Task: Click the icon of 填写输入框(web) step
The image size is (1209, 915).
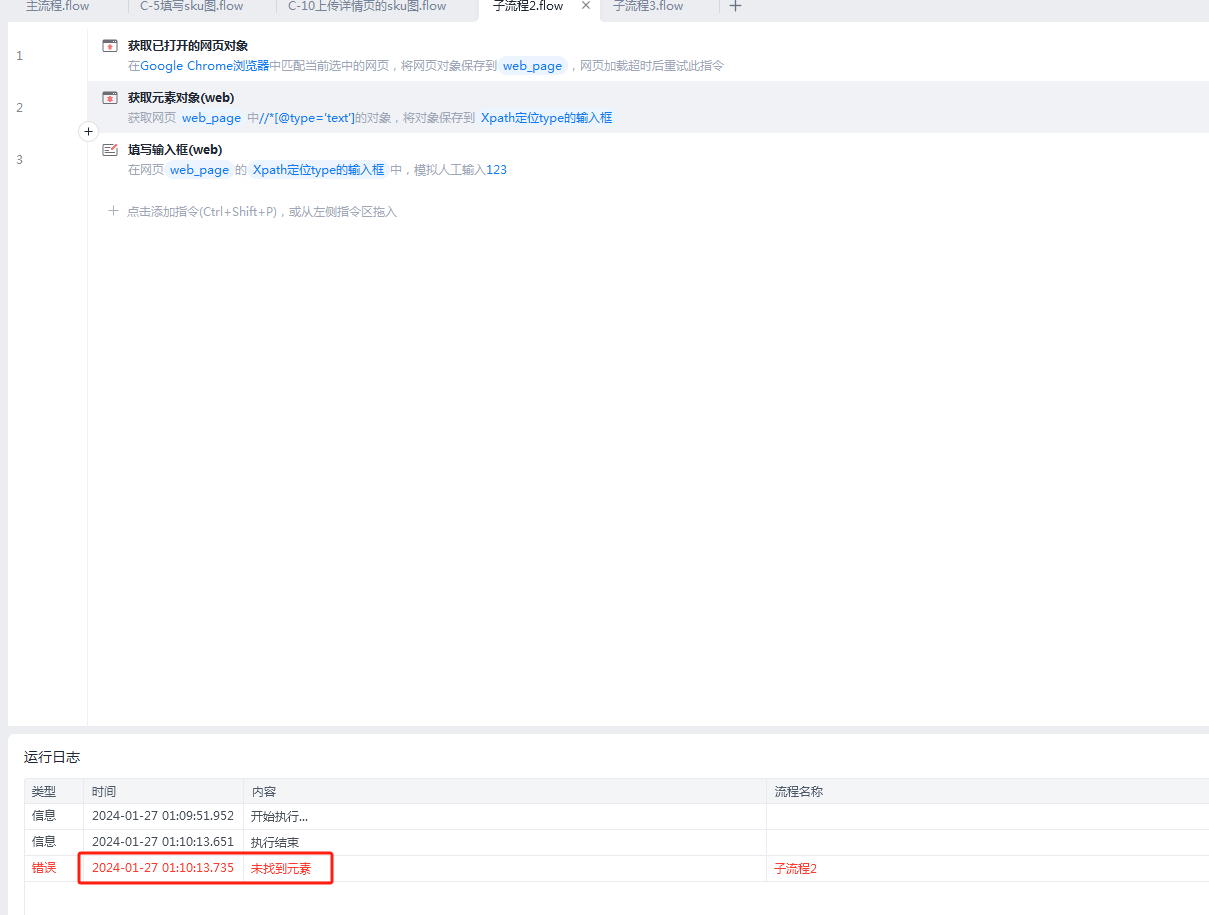Action: pos(110,150)
